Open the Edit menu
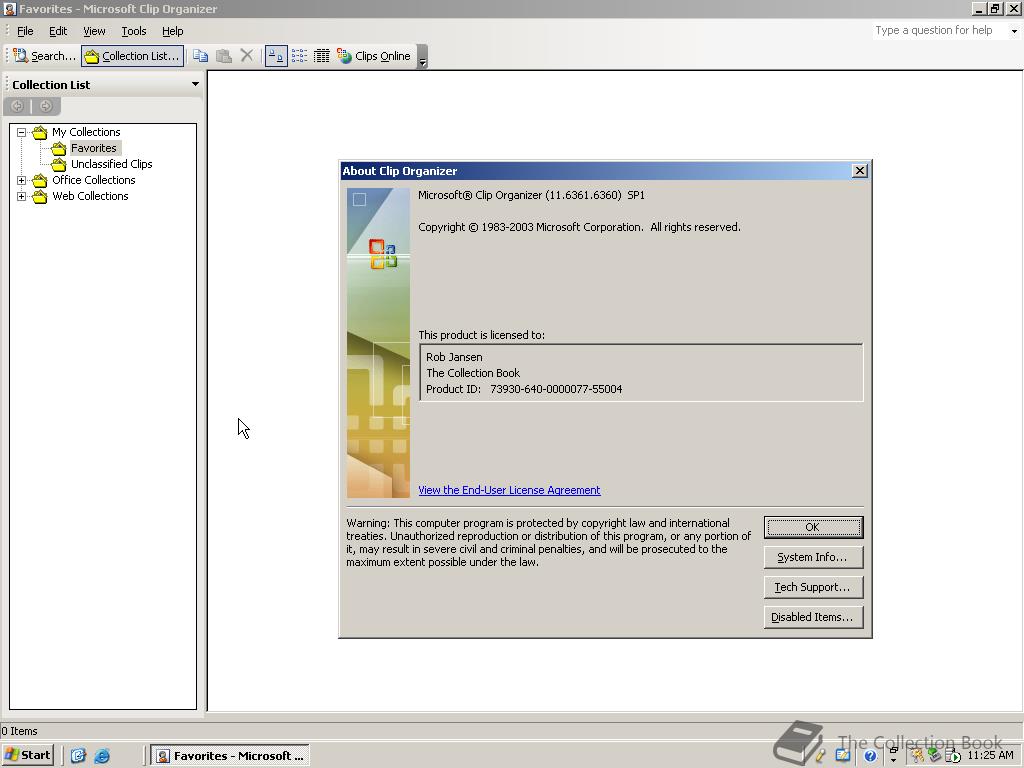This screenshot has height=768, width=1024. [x=58, y=31]
